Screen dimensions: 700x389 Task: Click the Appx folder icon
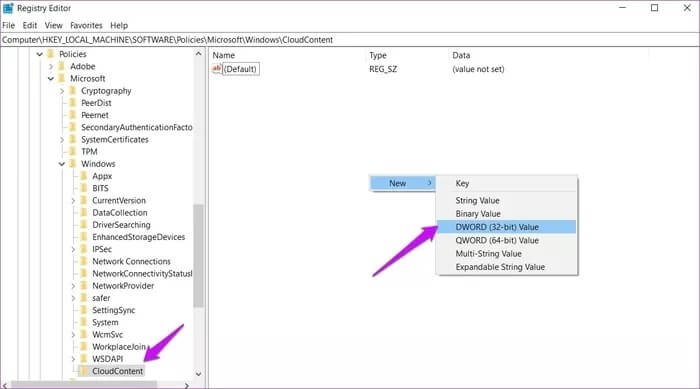84,176
